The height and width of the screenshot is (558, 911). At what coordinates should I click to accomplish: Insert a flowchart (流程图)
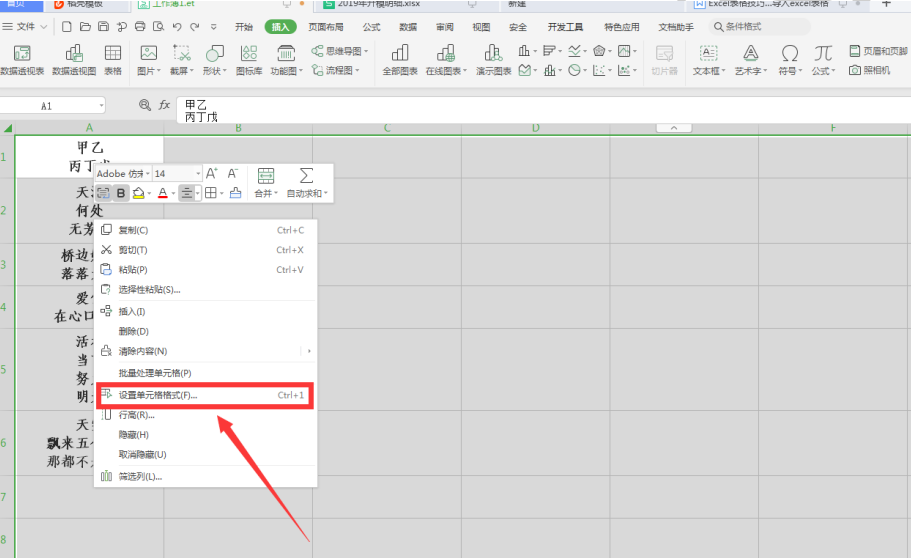(336, 70)
